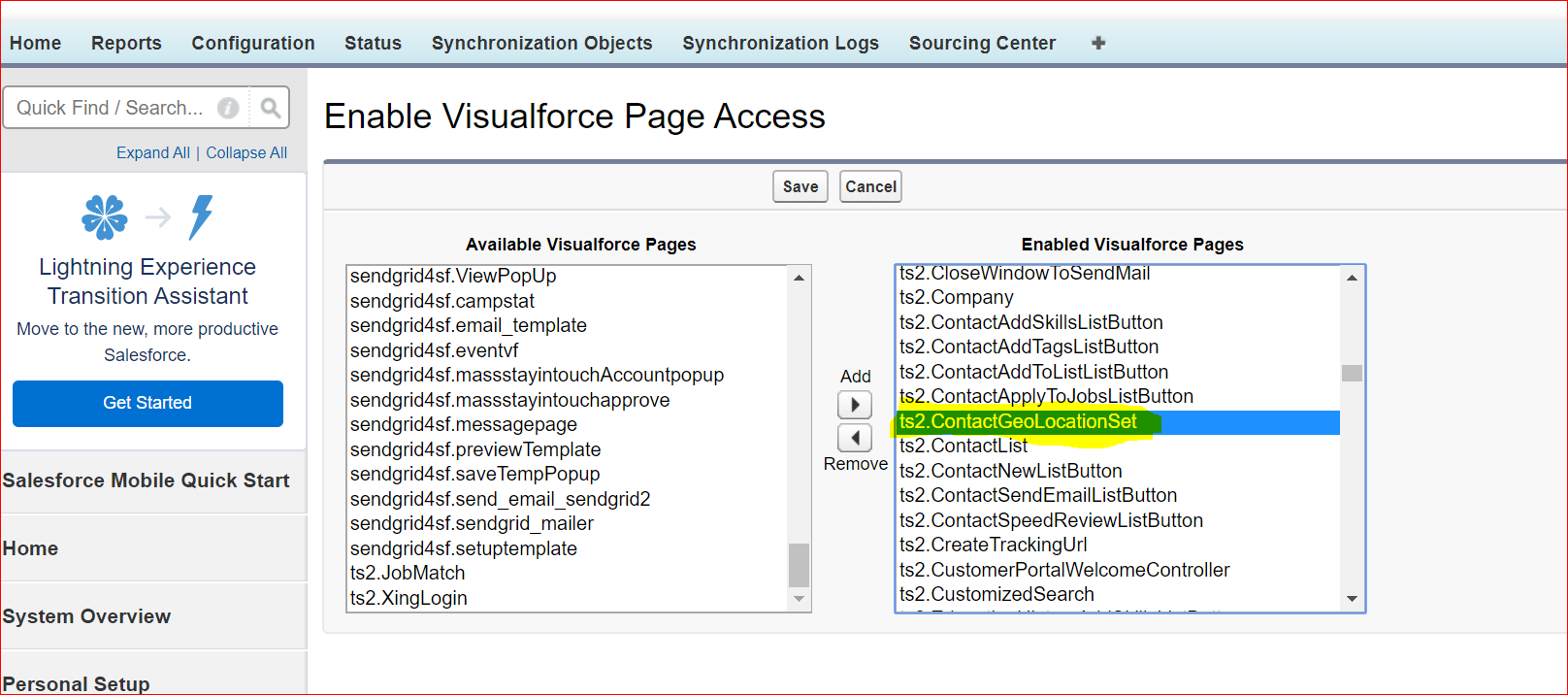Cancel the Visualforce page access changes

(x=870, y=186)
